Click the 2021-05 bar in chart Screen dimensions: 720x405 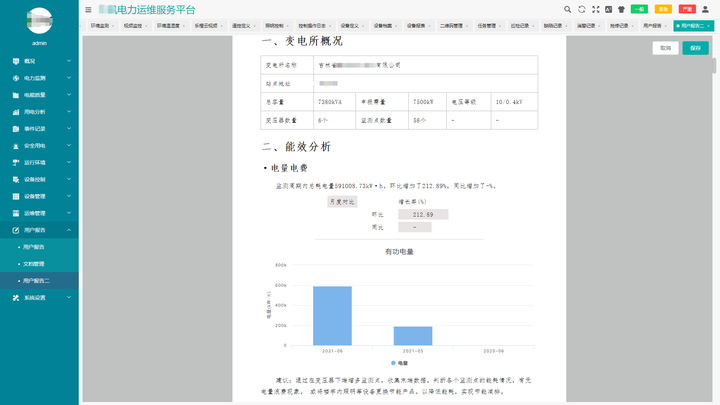pos(413,336)
